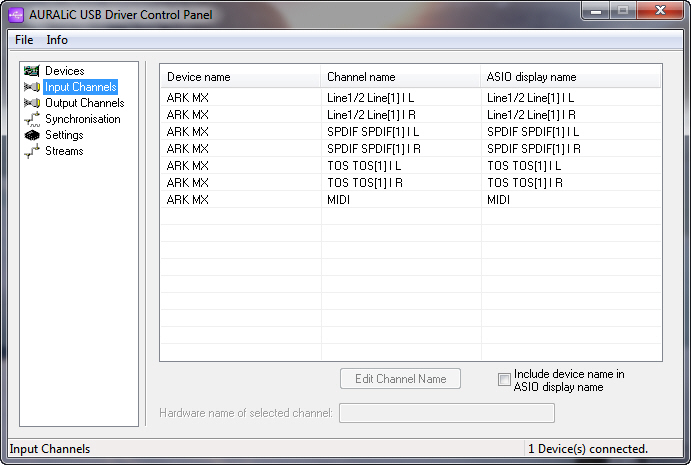Click the Hardware name of selected channel field

click(446, 413)
